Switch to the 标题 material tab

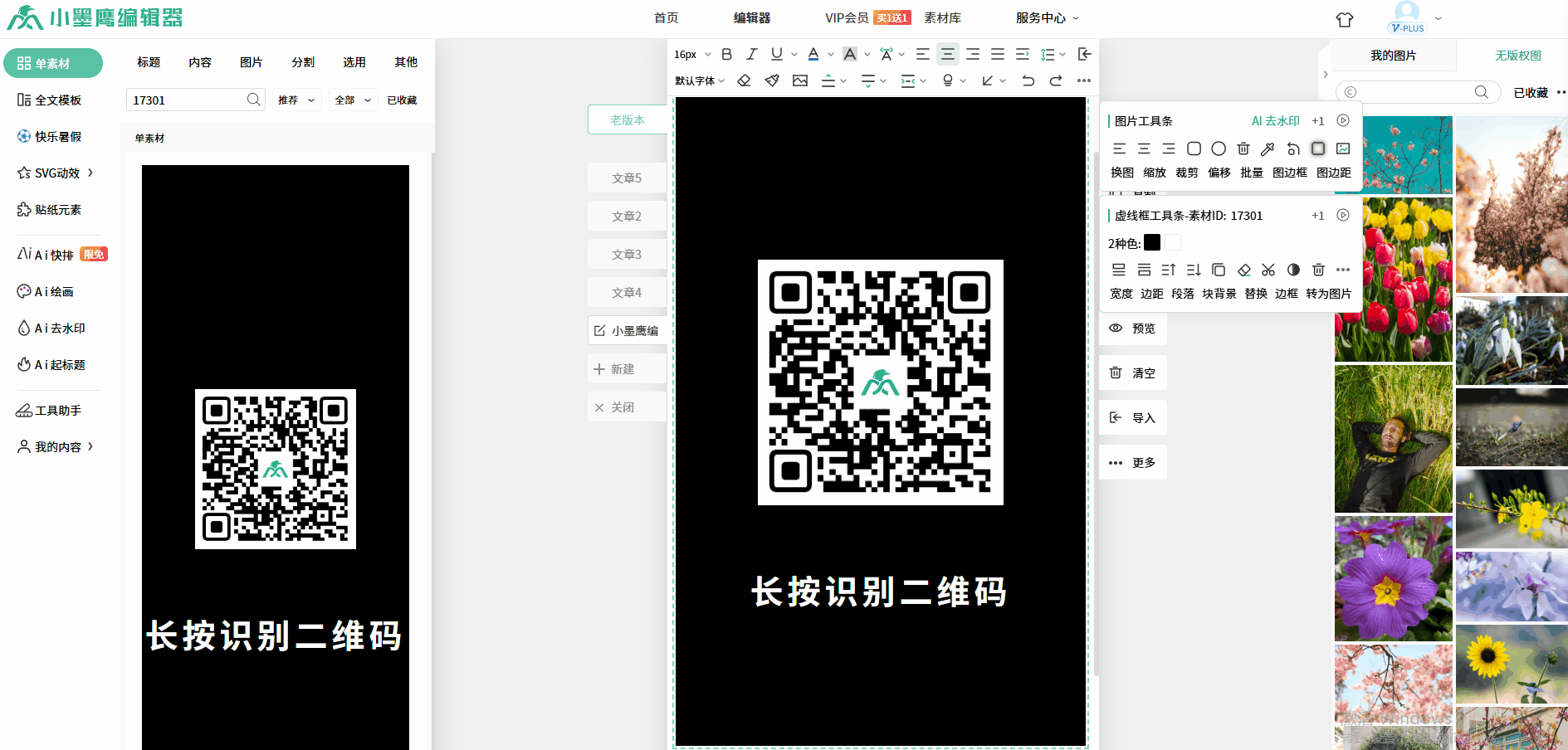[149, 62]
